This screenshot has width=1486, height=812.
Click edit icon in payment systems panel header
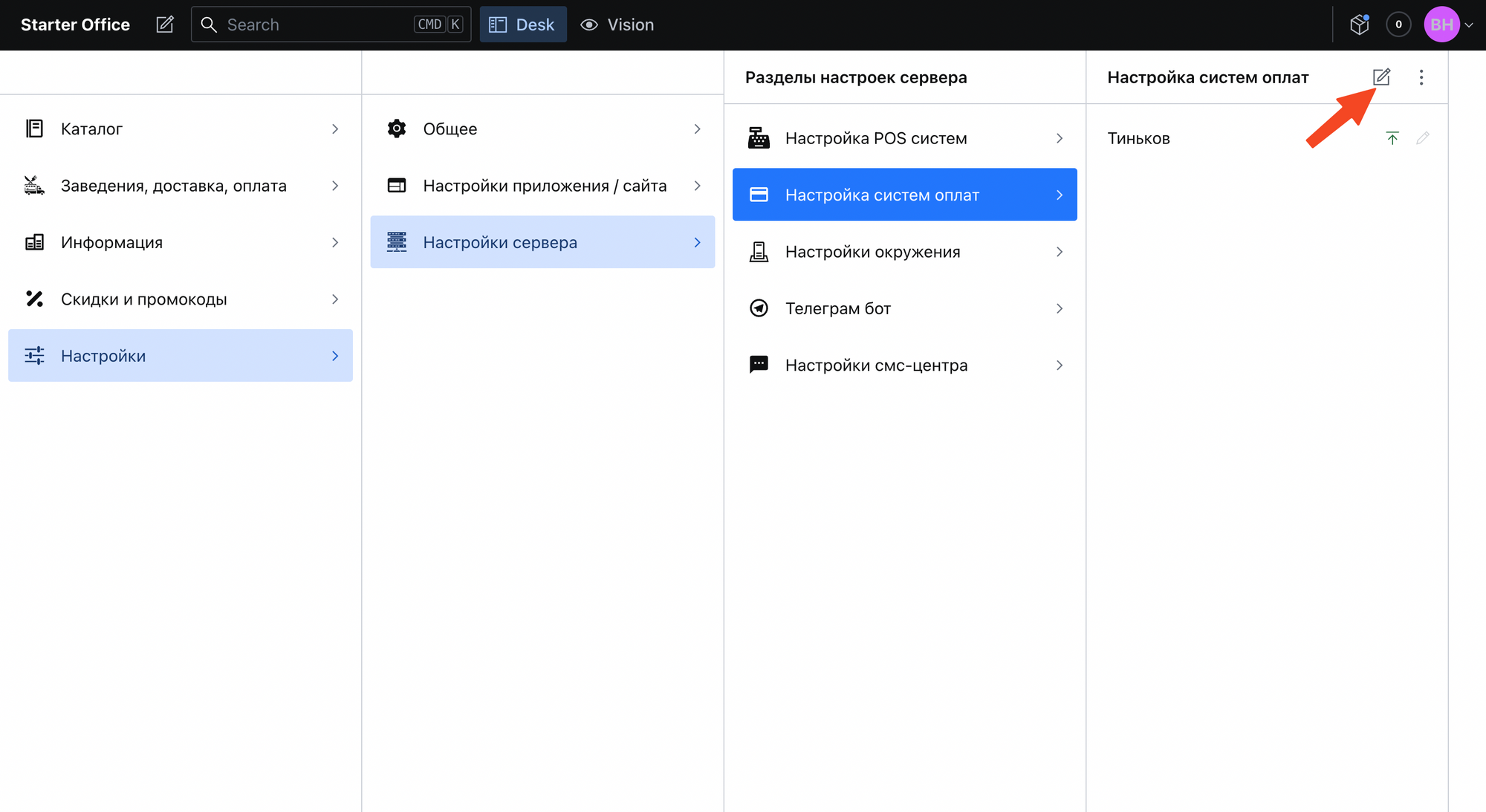[x=1380, y=77]
